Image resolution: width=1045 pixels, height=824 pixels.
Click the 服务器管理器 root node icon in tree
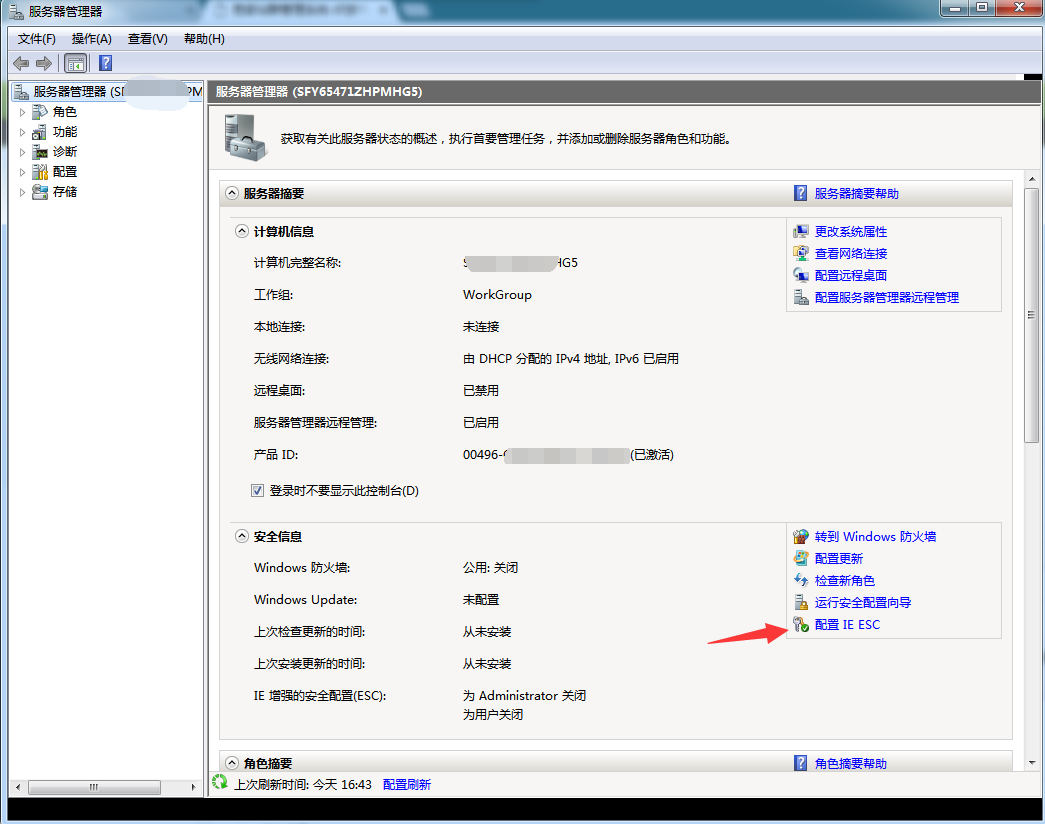tap(21, 91)
